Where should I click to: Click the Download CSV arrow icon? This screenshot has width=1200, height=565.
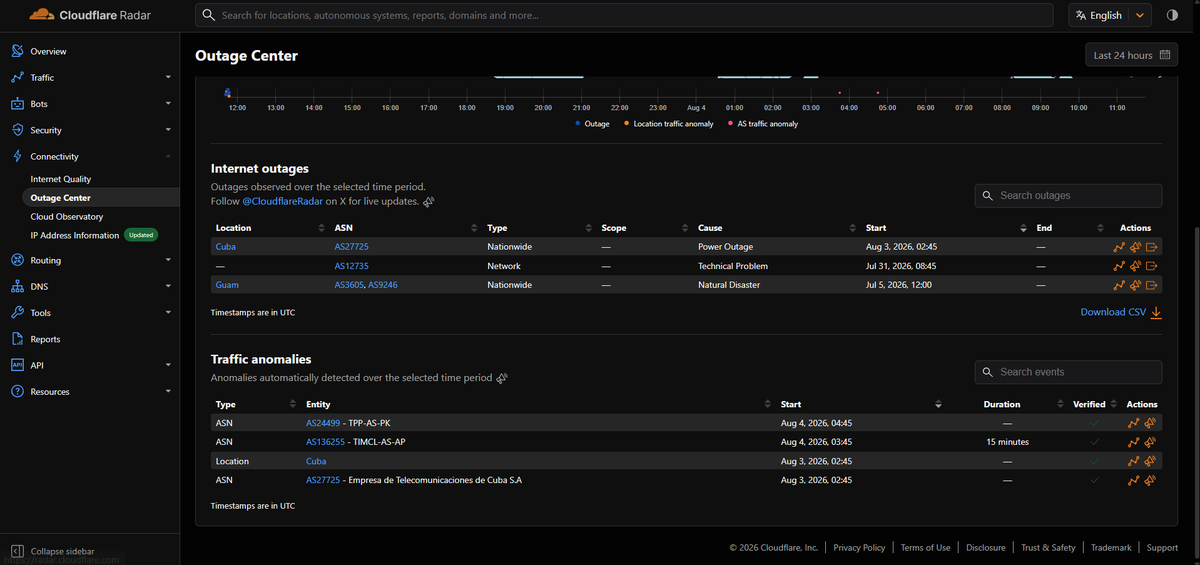1156,312
